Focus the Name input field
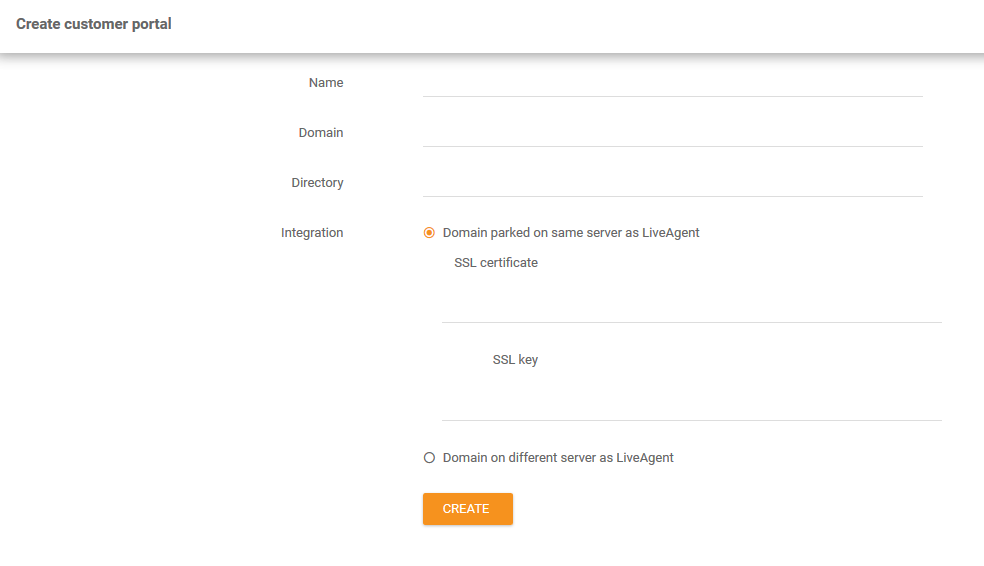The width and height of the screenshot is (984, 566). coord(672,84)
